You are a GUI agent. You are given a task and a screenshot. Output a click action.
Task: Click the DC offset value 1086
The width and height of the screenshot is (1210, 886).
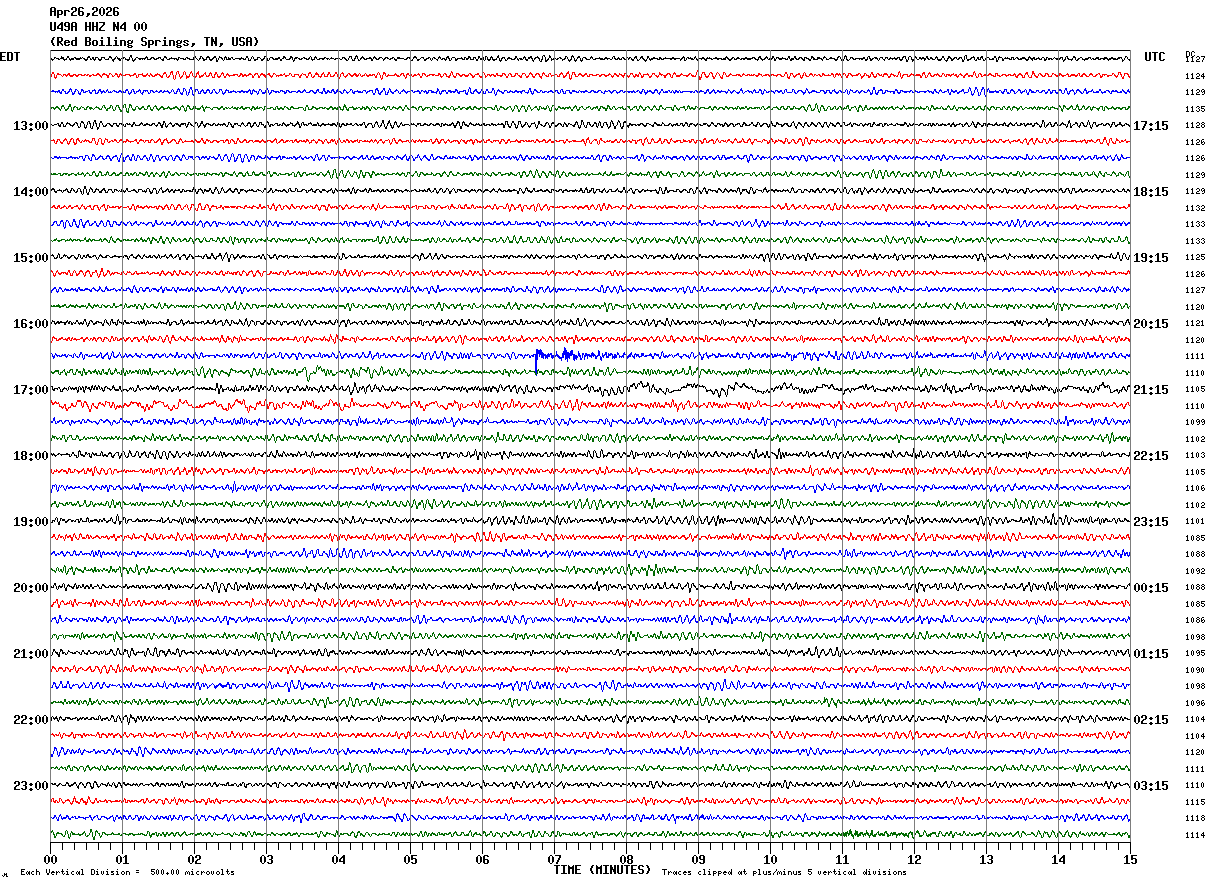pyautogui.click(x=1195, y=620)
